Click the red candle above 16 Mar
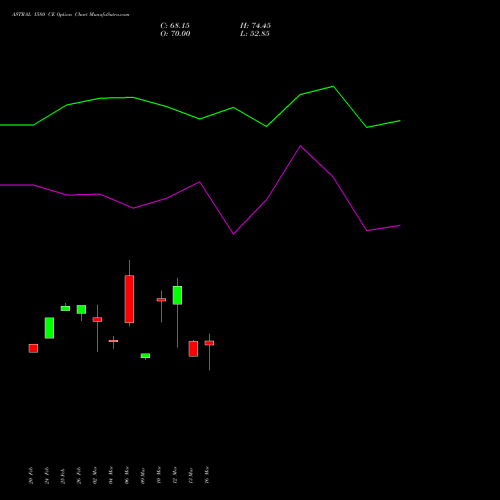 [209, 343]
